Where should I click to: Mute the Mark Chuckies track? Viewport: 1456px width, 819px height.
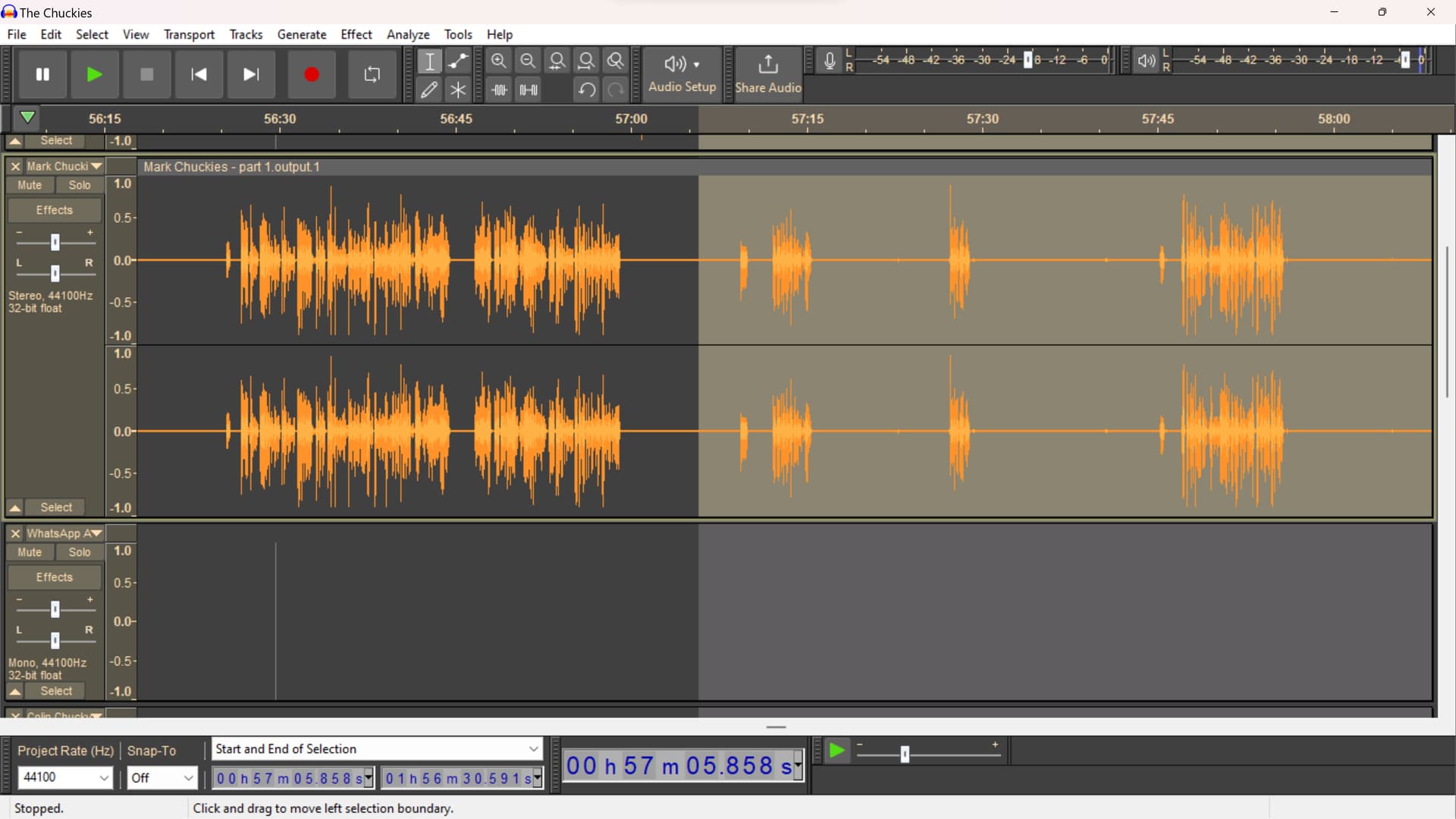pyautogui.click(x=30, y=185)
